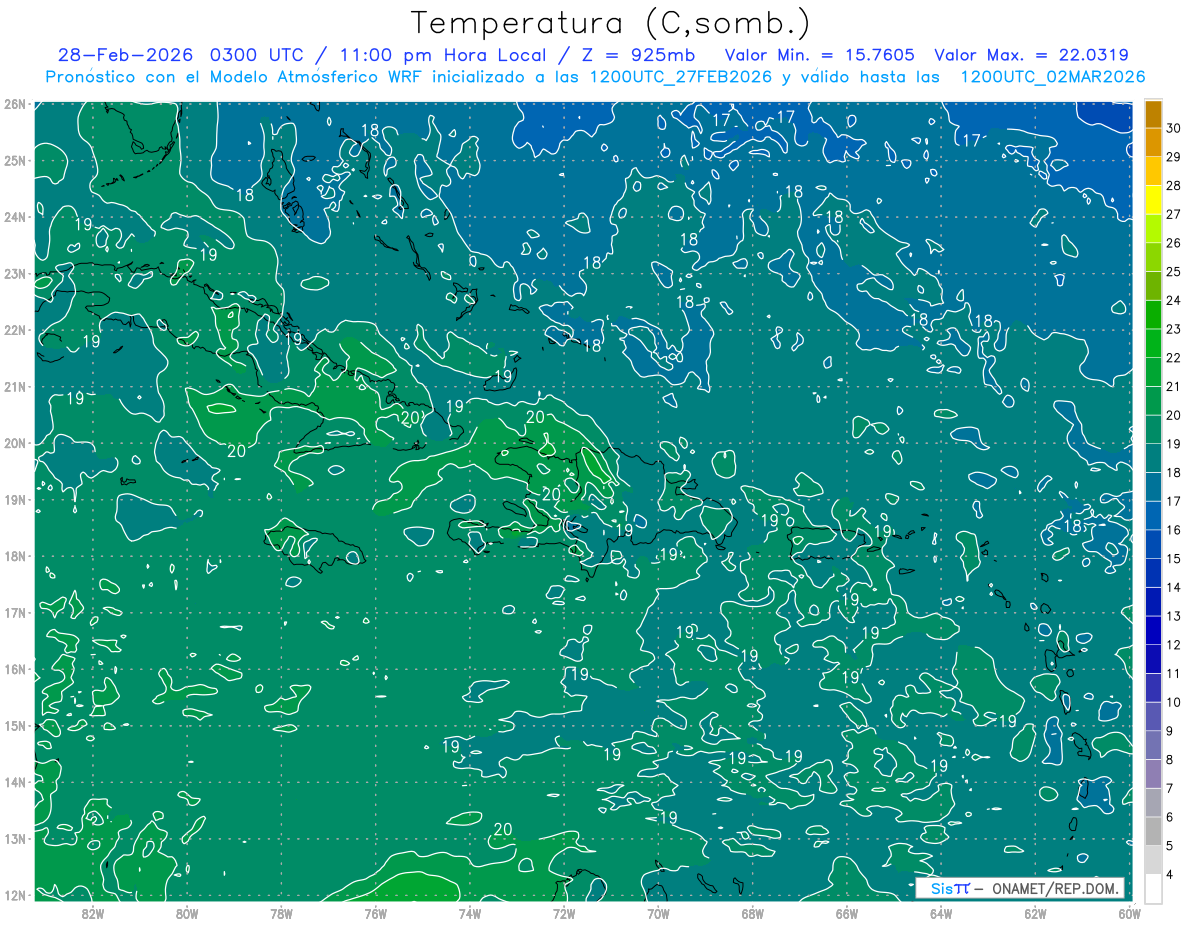Click the '25N' latitude axis label
This screenshot has height=927, width=1200.
(14, 160)
